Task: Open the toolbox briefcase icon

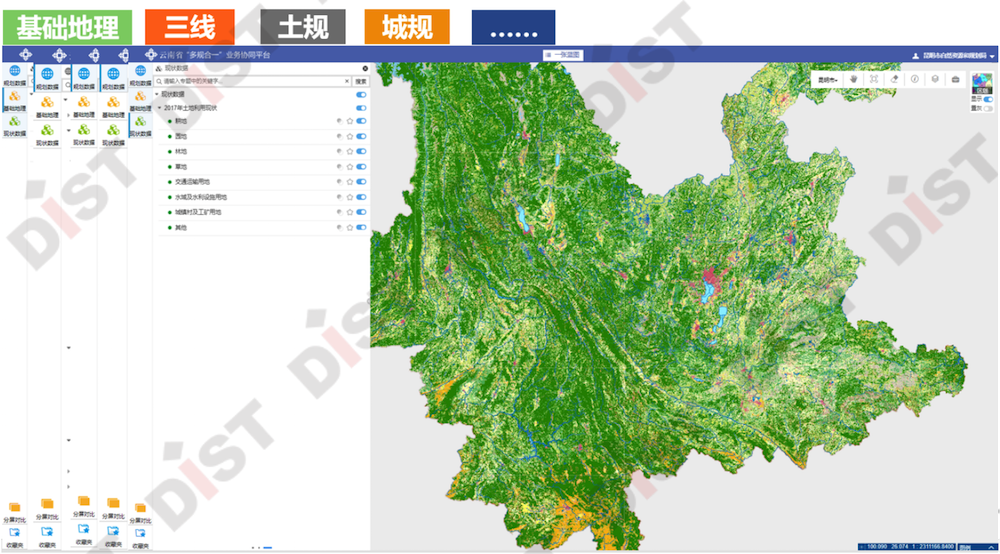Action: pyautogui.click(x=955, y=78)
